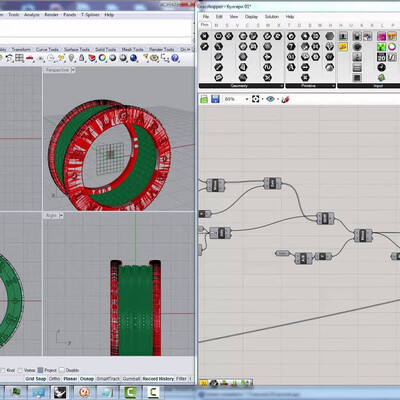The height and width of the screenshot is (400, 400).
Task: Toggle Osnap in the status bar
Action: (x=87, y=379)
